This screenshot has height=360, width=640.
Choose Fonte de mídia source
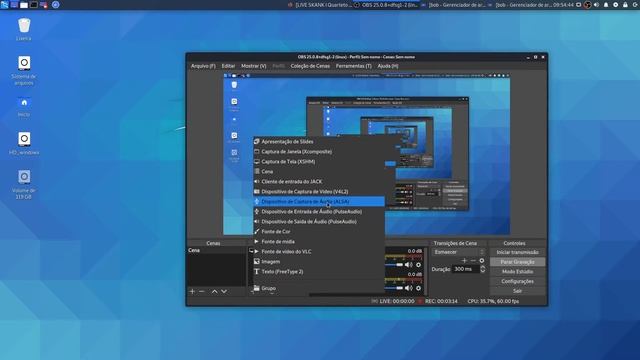tap(319, 242)
